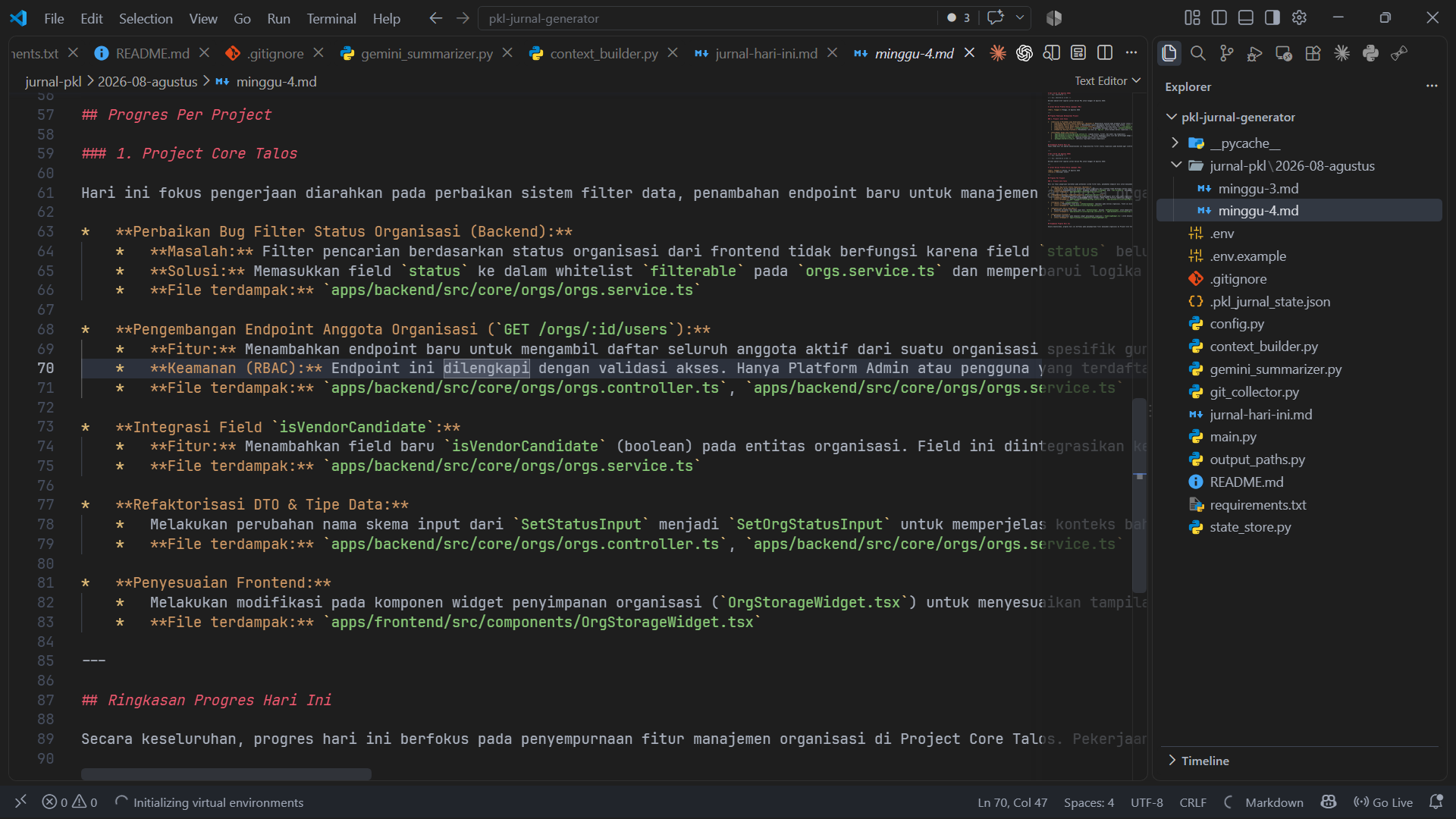Toggle the secondary side bar visibility
The width and height of the screenshot is (1456, 819).
tap(1272, 18)
